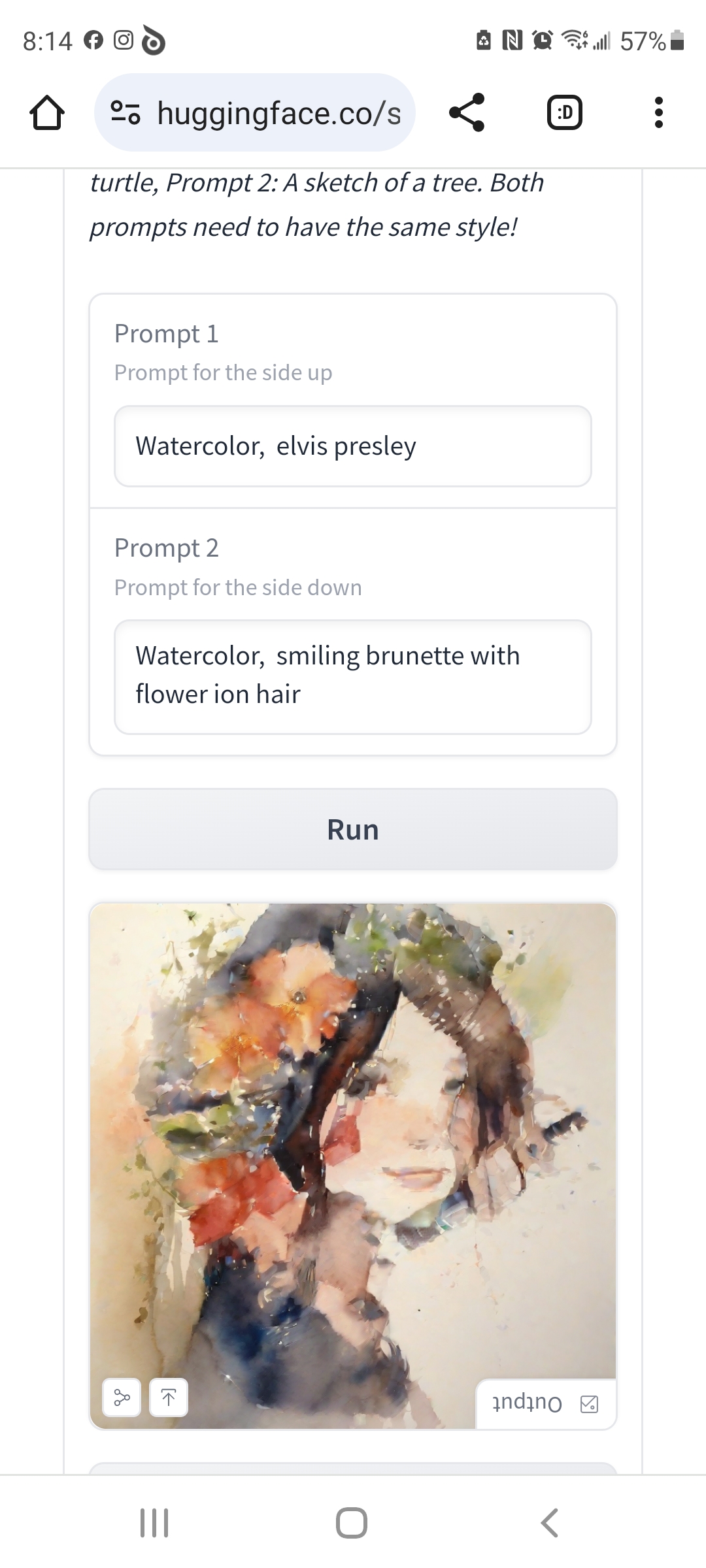Screen dimensions: 706x1568
Task: Tap the browser share icon
Action: 467,113
